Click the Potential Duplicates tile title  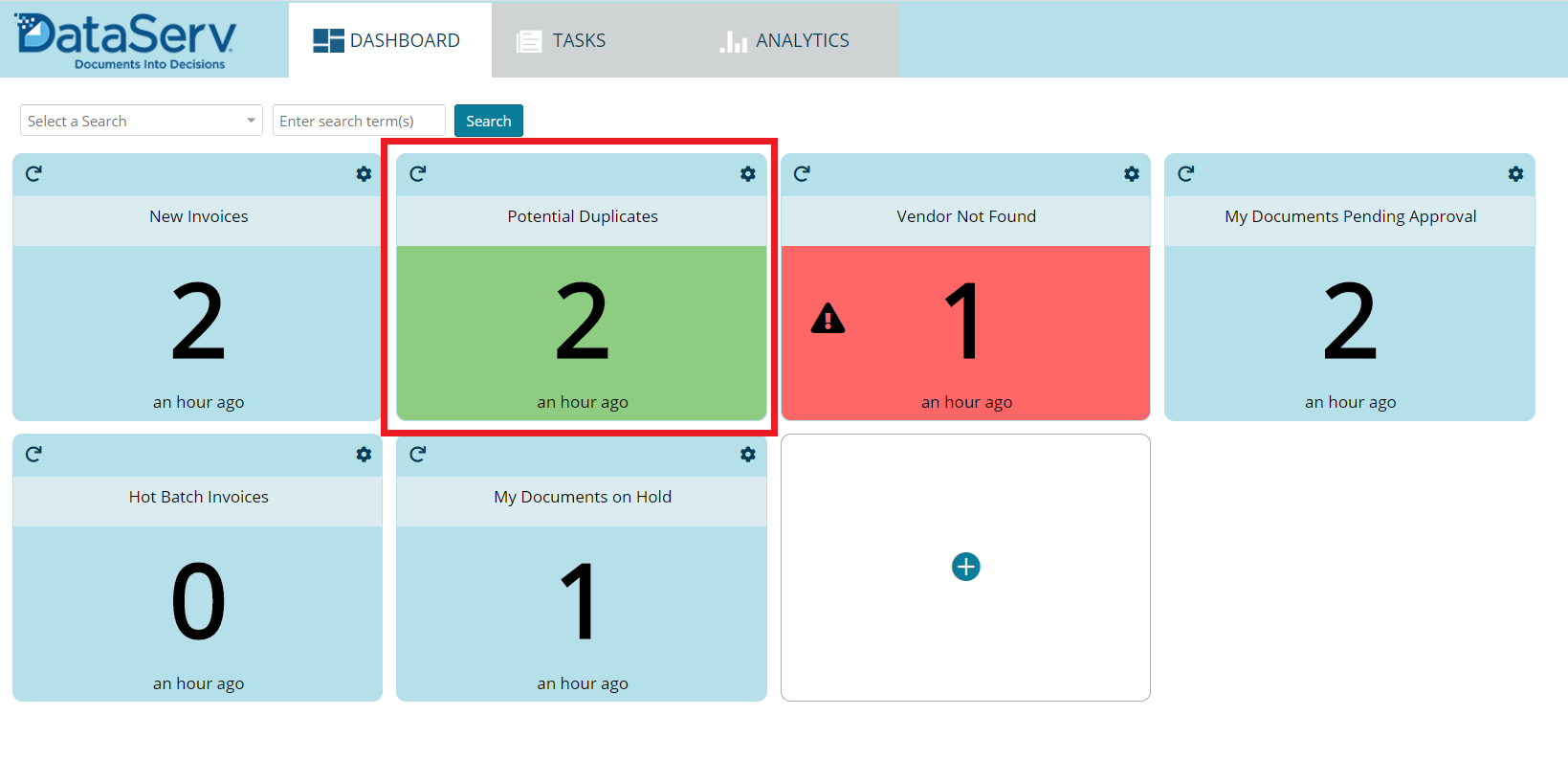583,216
